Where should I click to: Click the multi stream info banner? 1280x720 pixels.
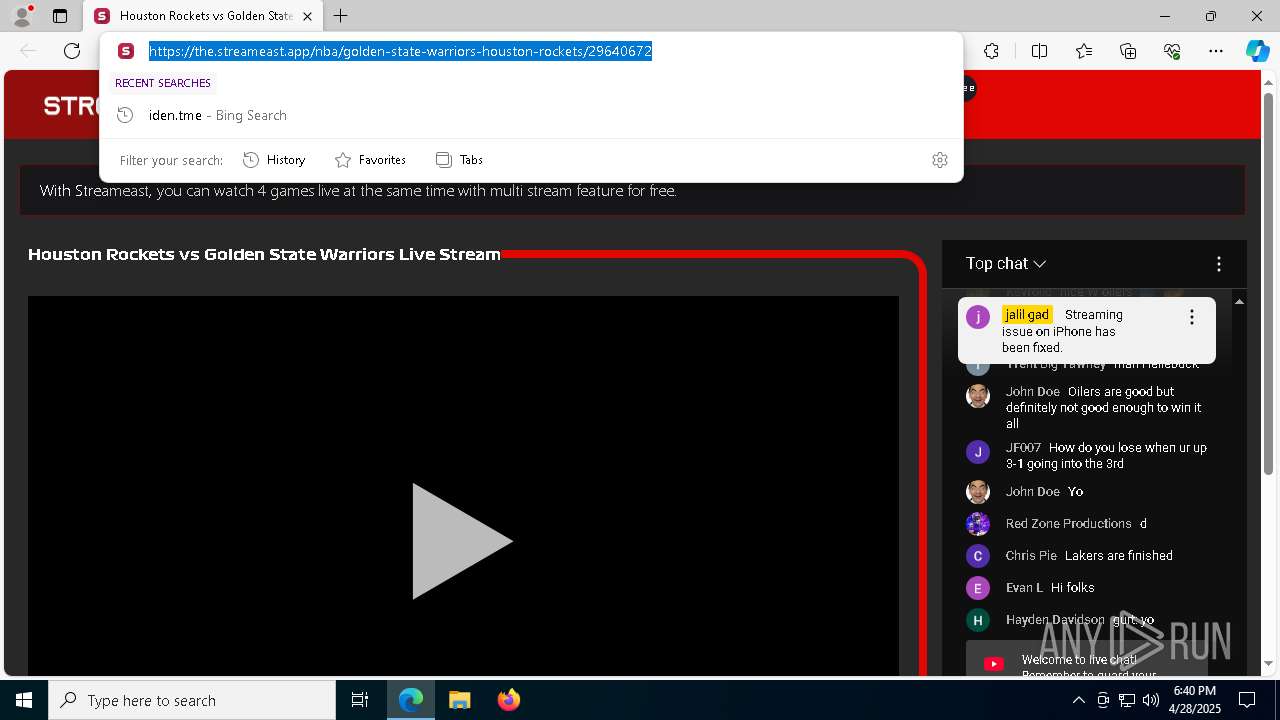pyautogui.click(x=633, y=190)
